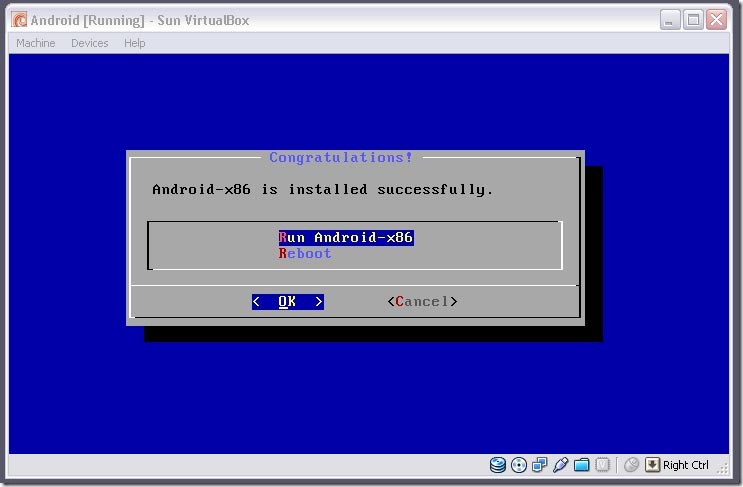This screenshot has width=743, height=487.
Task: Maximize the VirtualBox window
Action: tap(693, 20)
